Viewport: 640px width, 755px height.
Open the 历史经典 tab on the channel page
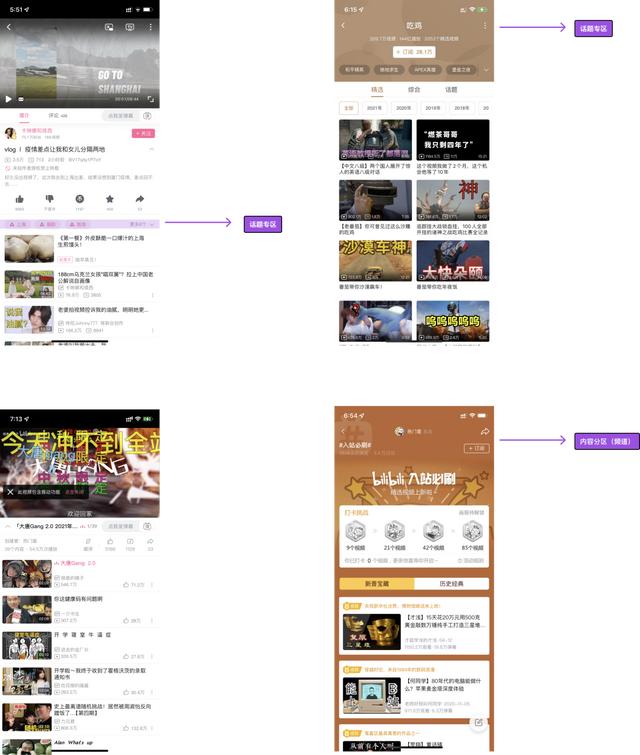coord(451,583)
